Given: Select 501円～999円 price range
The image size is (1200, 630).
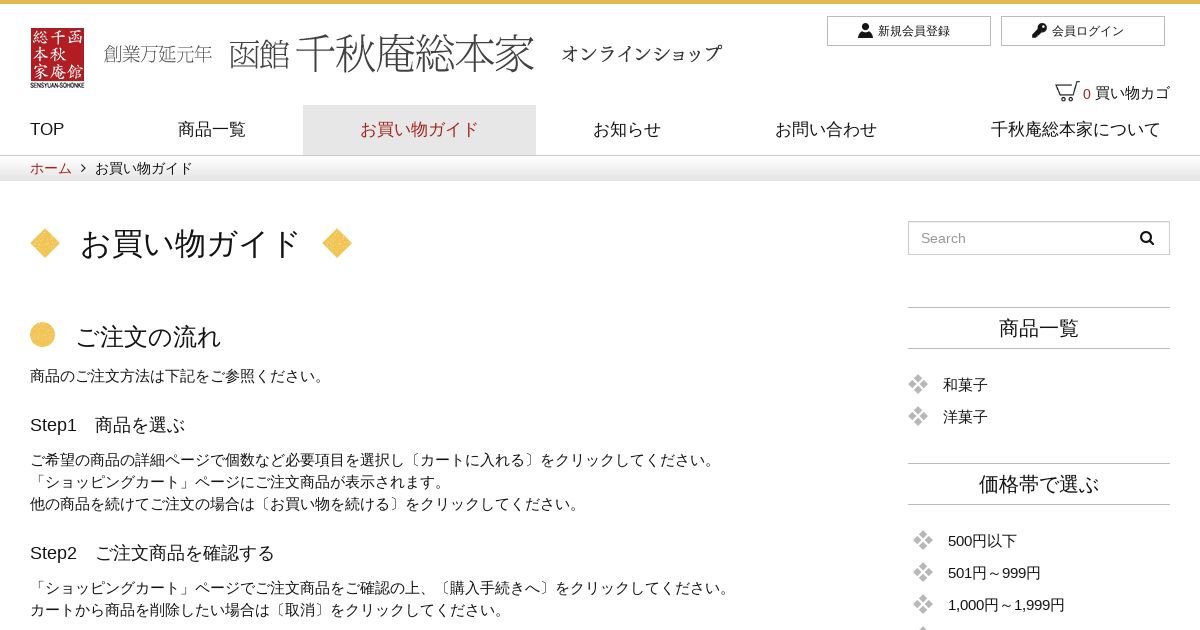Looking at the screenshot, I should coord(994,573).
